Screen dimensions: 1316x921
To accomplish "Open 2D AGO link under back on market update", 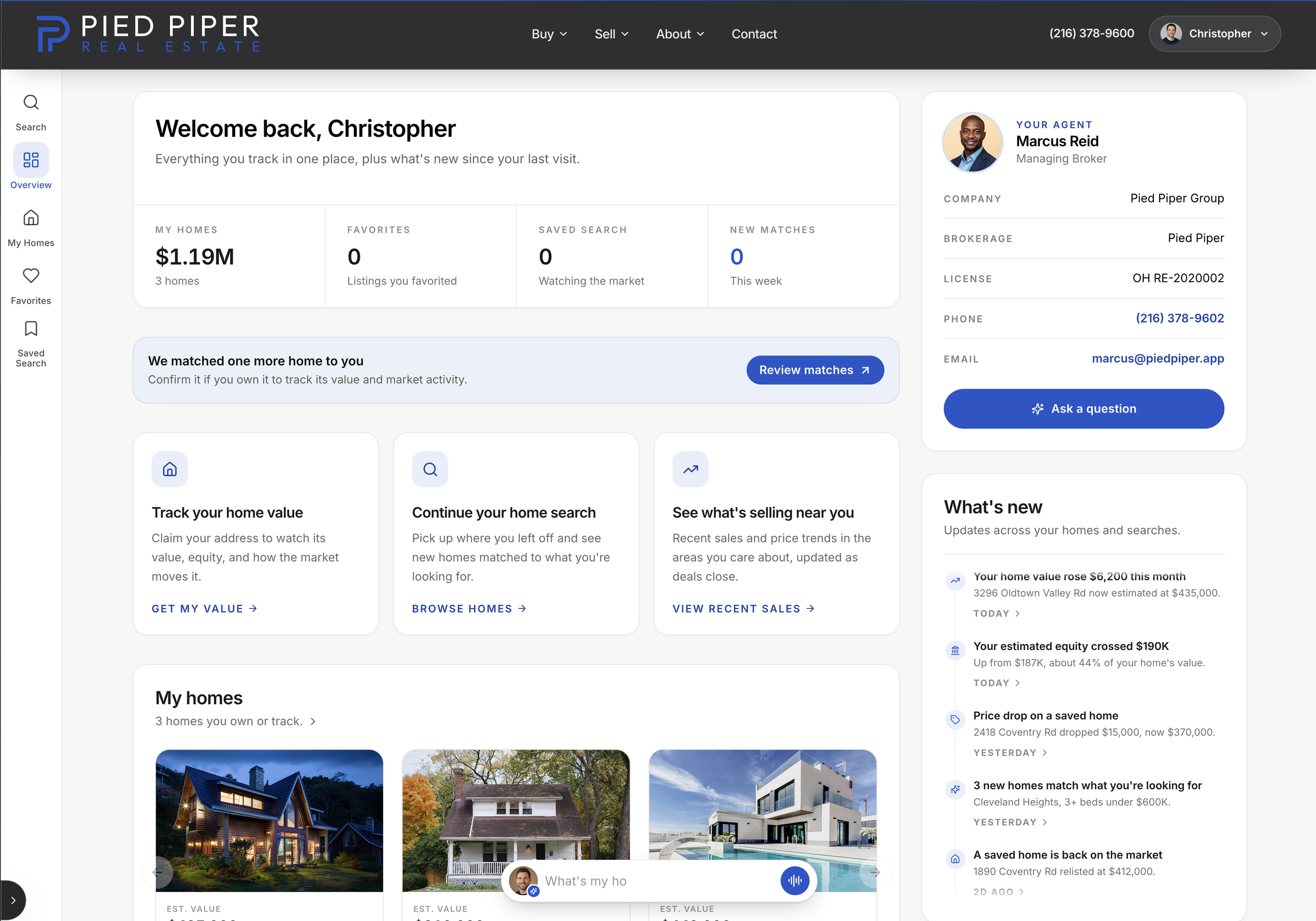I will point(999,892).
